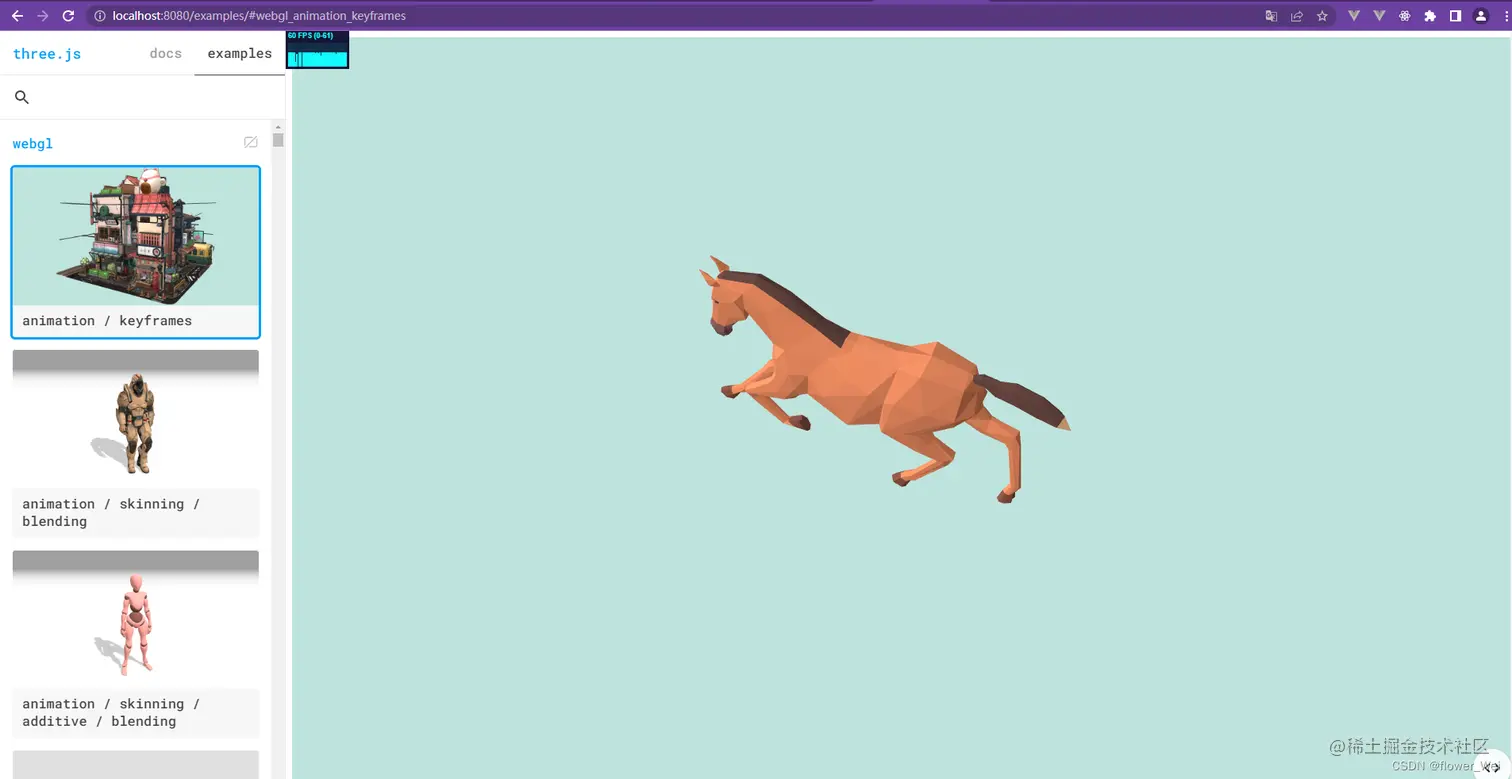Screen dimensions: 1512x779
Task: Open the first Vue devtools extension icon
Action: point(1354,16)
